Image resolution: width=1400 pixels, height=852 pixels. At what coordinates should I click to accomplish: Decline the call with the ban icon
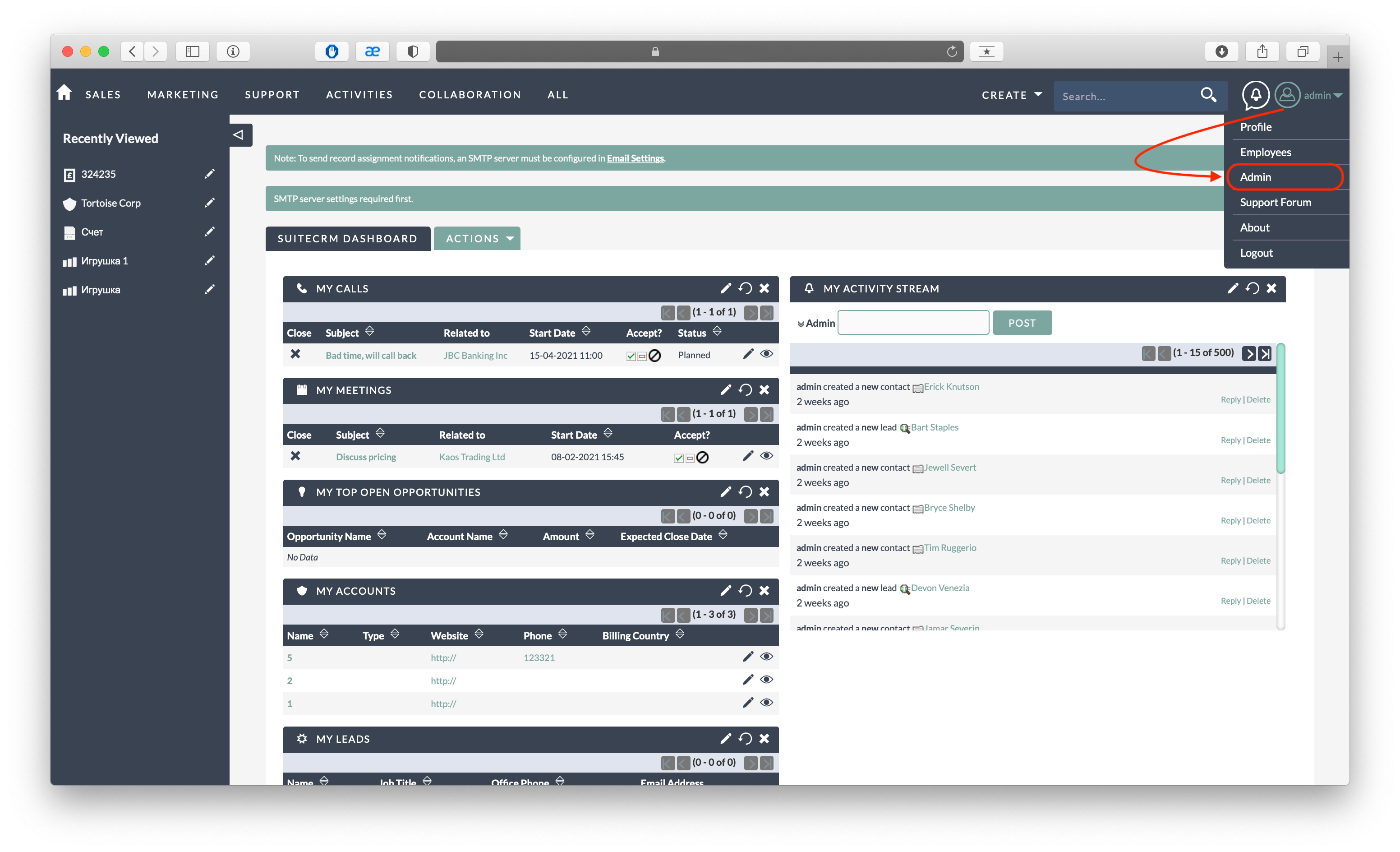coord(654,356)
